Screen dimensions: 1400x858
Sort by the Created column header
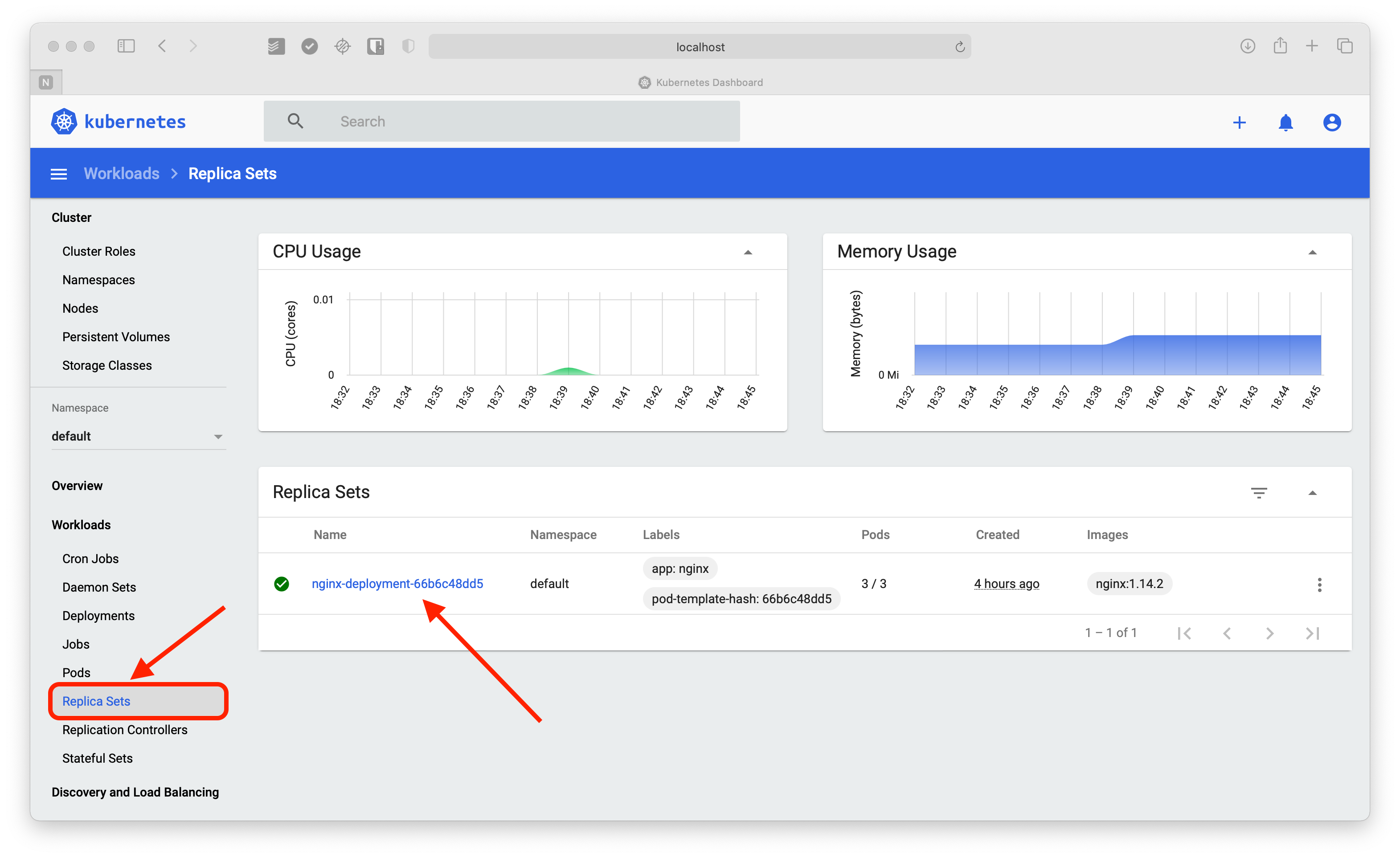tap(997, 535)
